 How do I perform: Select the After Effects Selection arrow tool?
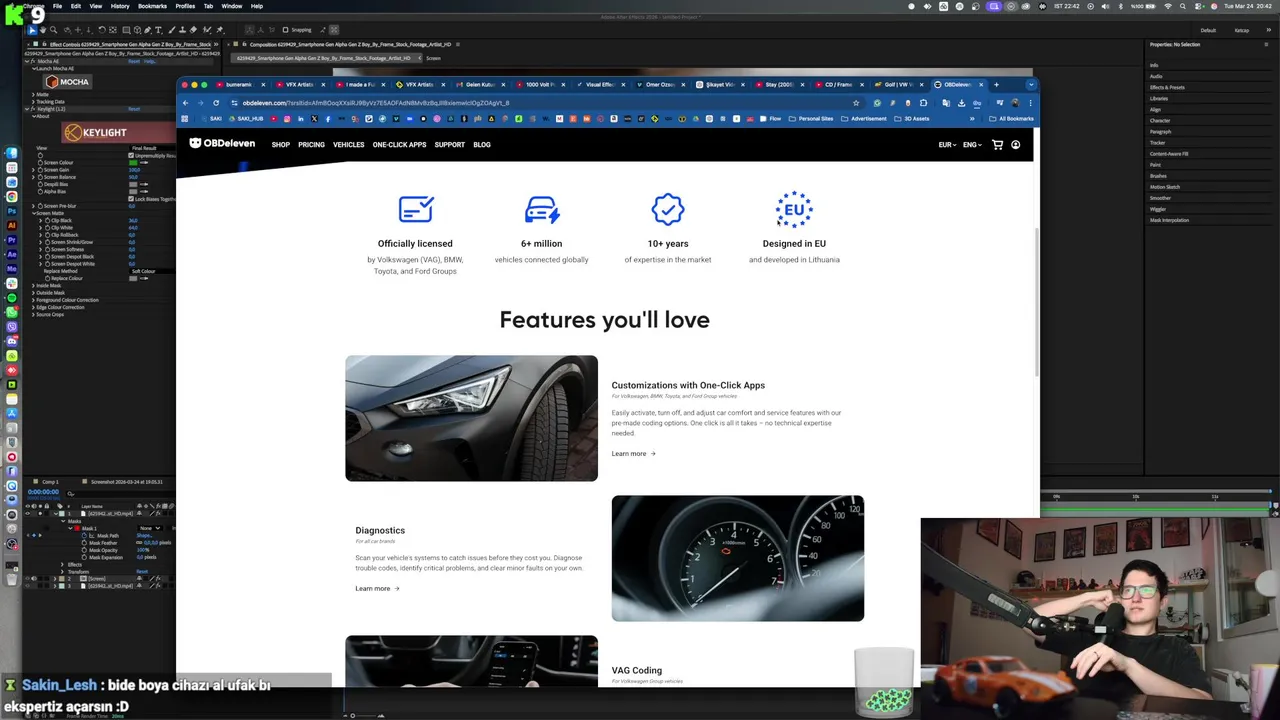[32, 30]
